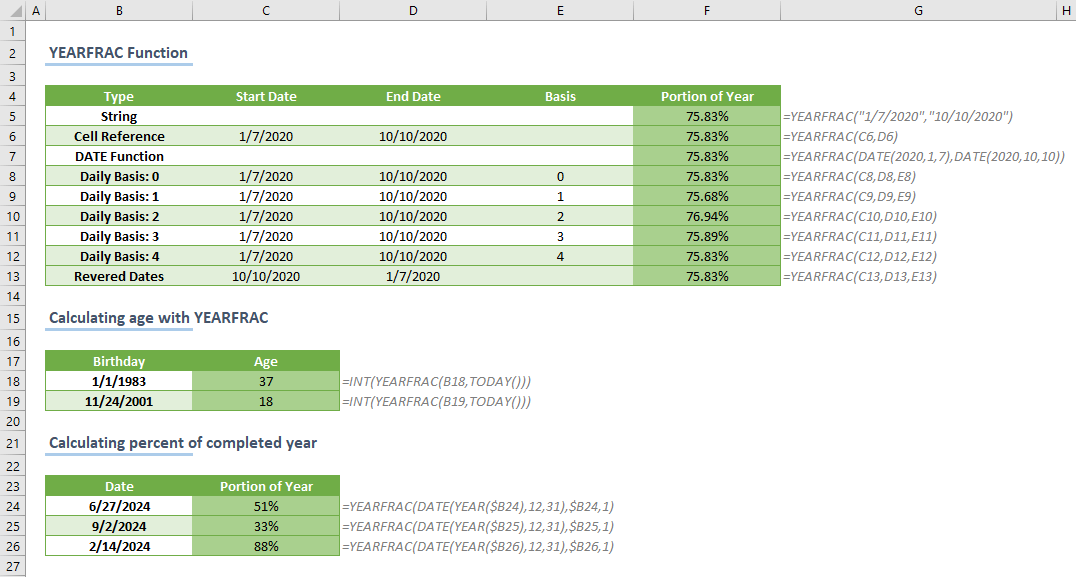Viewport: 1076px width, 577px height.
Task: Select column C header
Action: (266, 11)
